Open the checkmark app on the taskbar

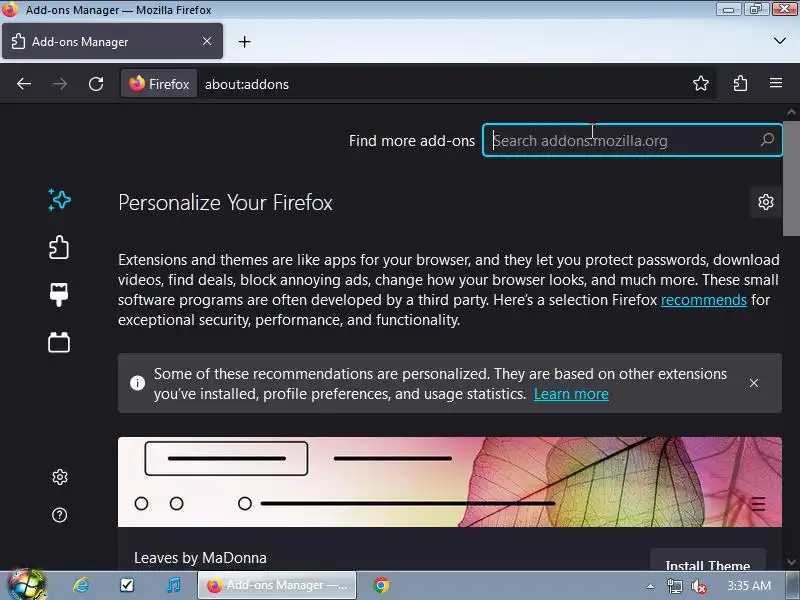point(127,585)
